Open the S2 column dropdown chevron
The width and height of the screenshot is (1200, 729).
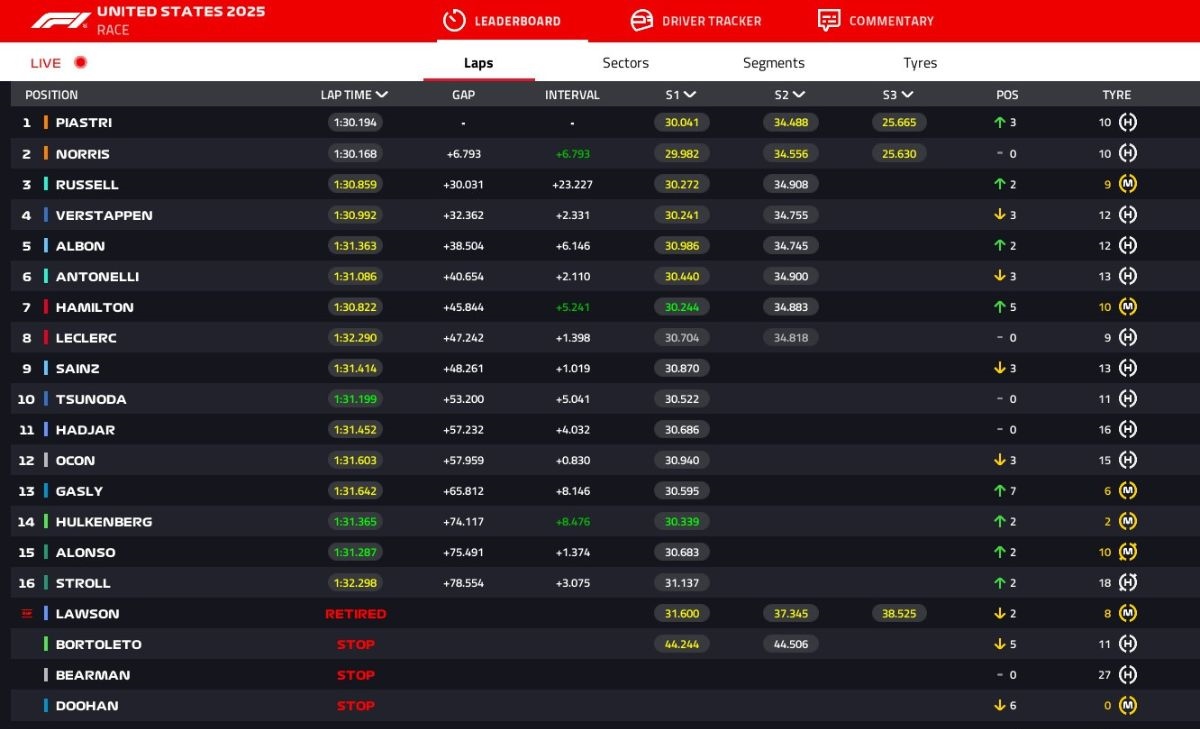(x=799, y=95)
